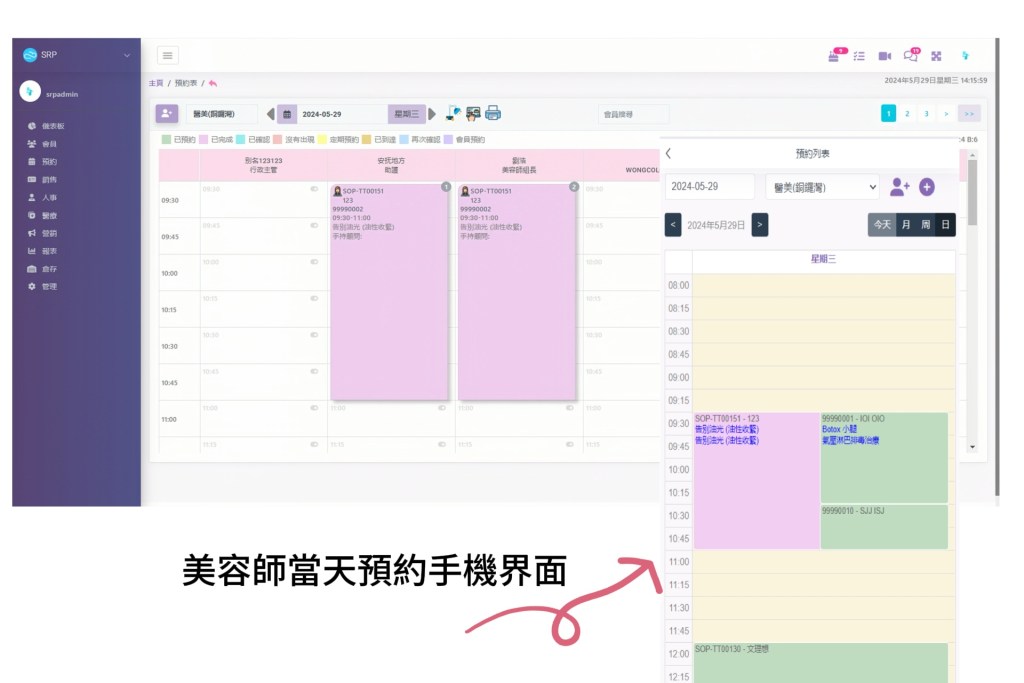Click the purple SOP-TT00151 appointment under 安托地方

390,290
